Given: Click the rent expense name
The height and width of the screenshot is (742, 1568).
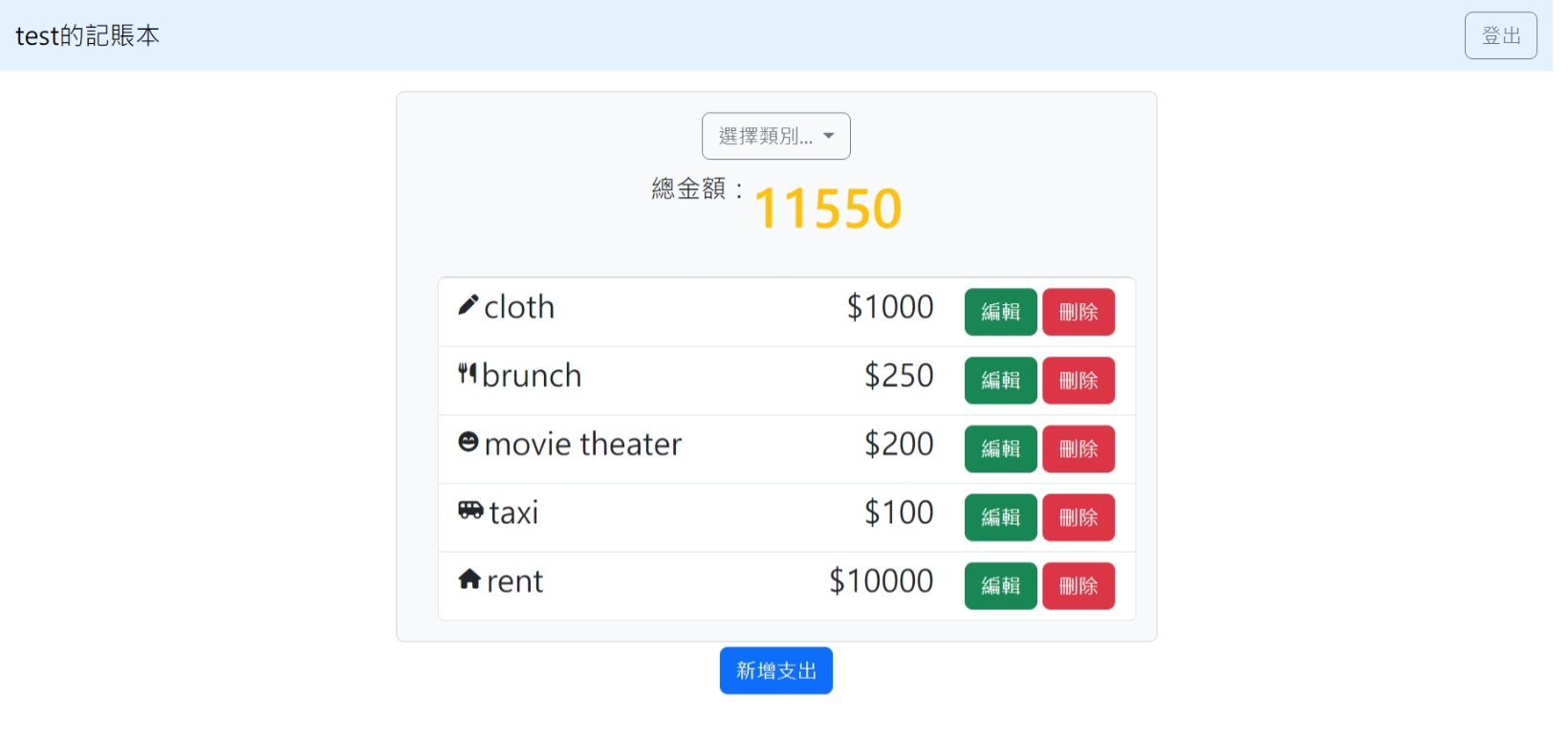Looking at the screenshot, I should coord(514,581).
